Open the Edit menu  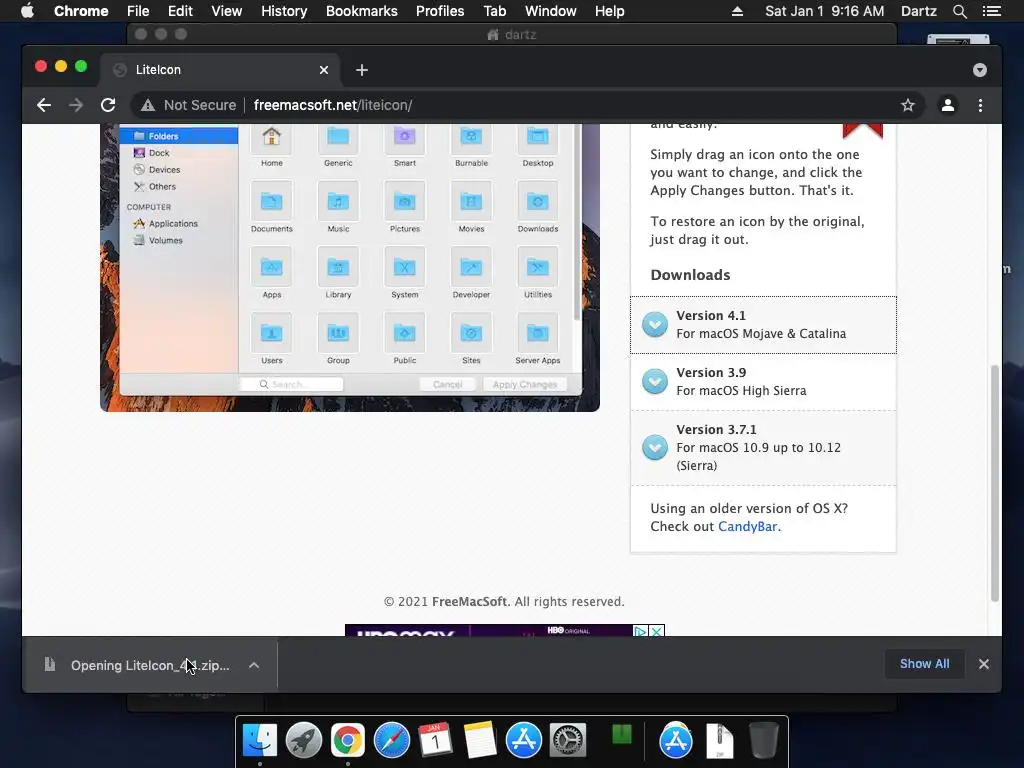click(180, 11)
